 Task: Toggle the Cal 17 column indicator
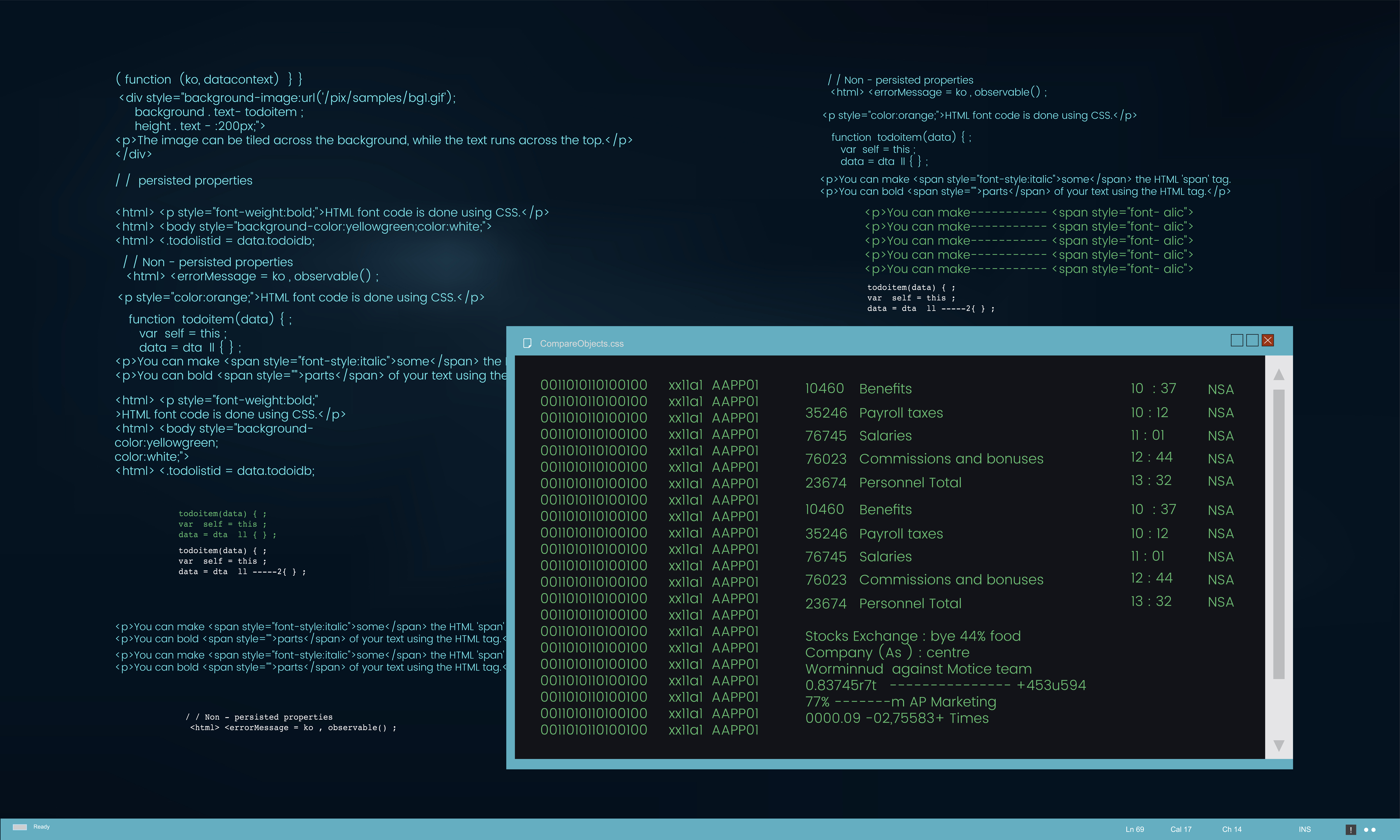coord(1182,829)
